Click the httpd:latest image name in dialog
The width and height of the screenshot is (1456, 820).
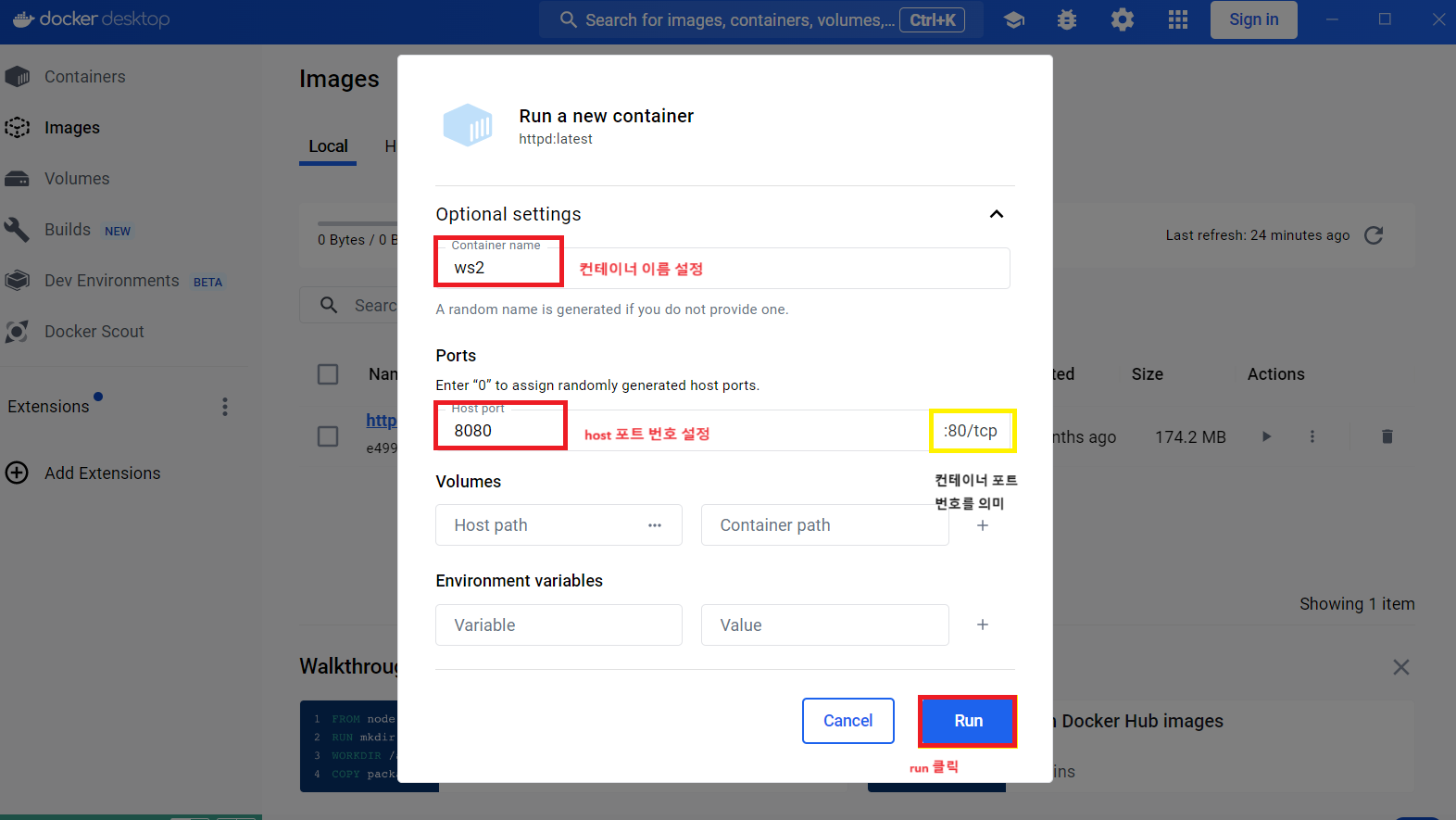point(556,139)
